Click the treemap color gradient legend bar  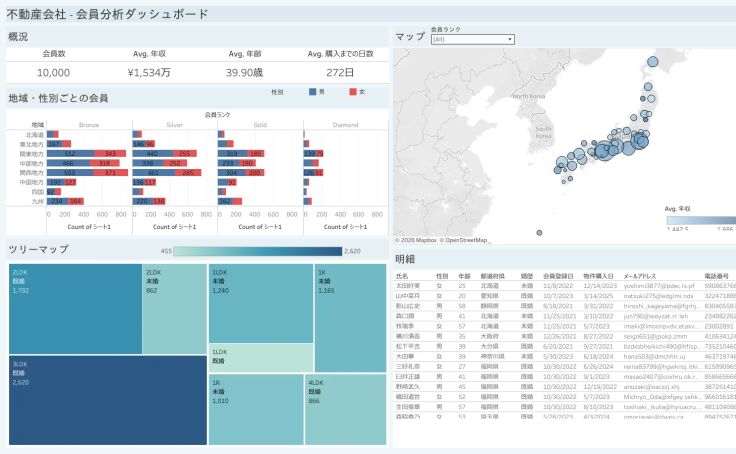coord(257,251)
